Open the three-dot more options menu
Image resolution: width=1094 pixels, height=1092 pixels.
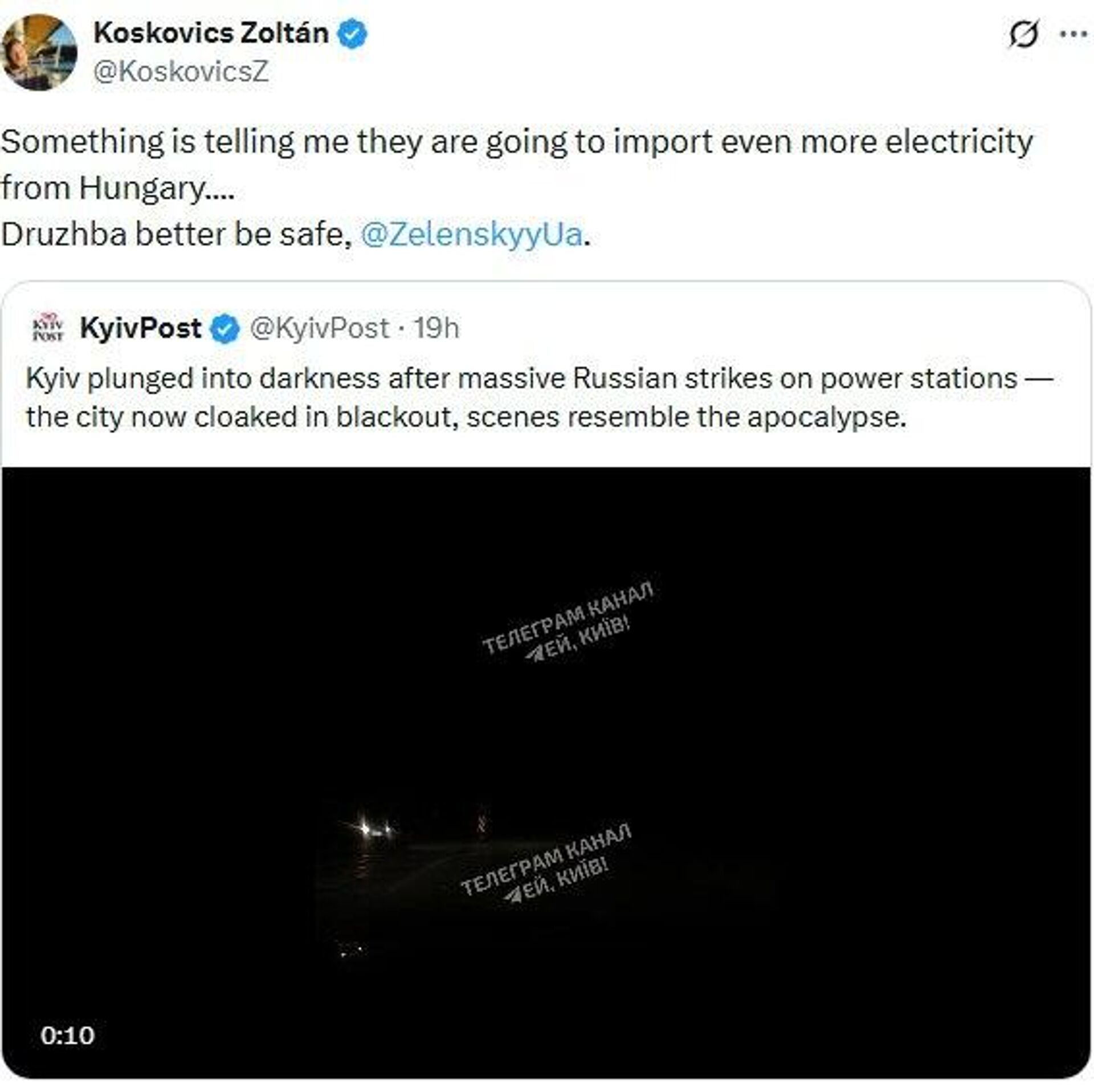click(1073, 34)
